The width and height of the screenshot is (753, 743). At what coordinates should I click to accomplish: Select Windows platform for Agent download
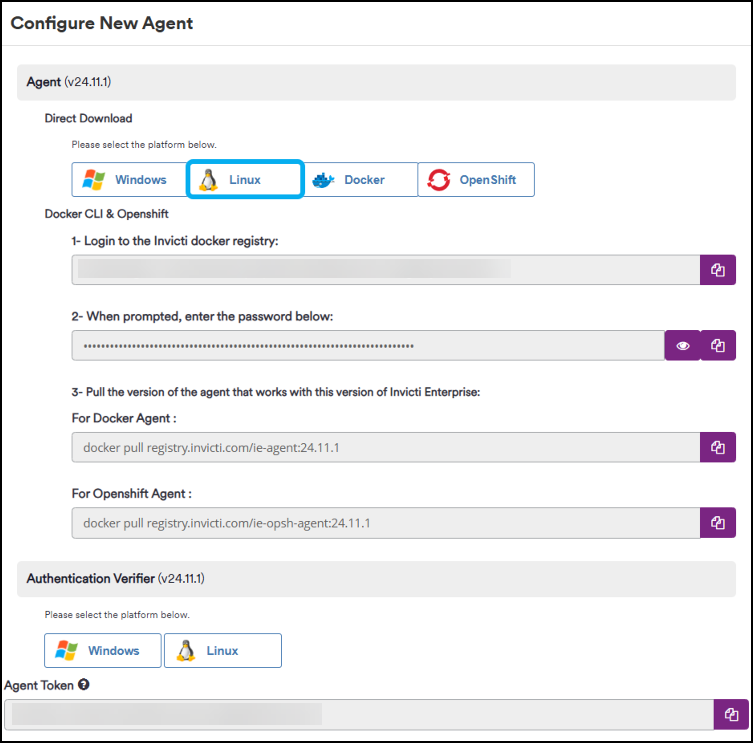coord(129,180)
